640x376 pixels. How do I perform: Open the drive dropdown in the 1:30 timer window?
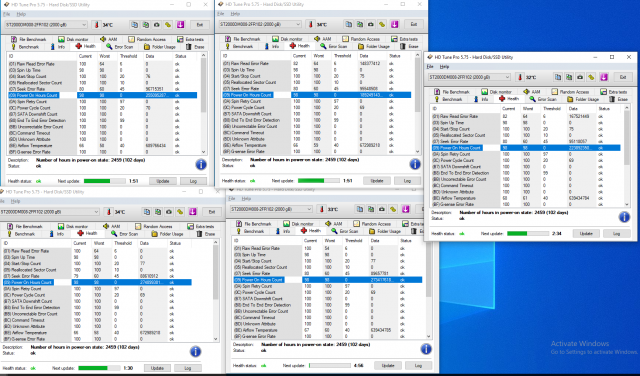50,212
